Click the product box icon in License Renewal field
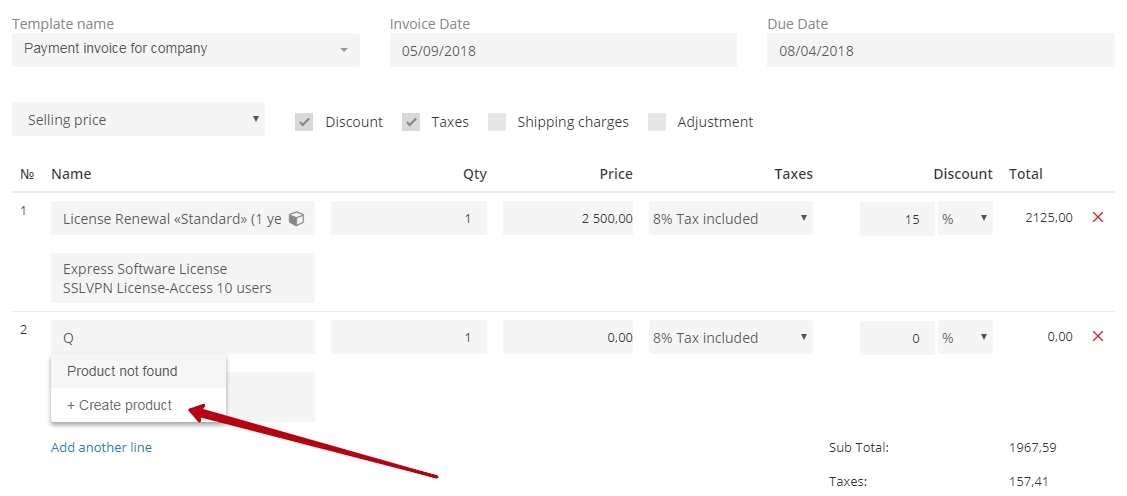Image resolution: width=1127 pixels, height=496 pixels. 296,219
